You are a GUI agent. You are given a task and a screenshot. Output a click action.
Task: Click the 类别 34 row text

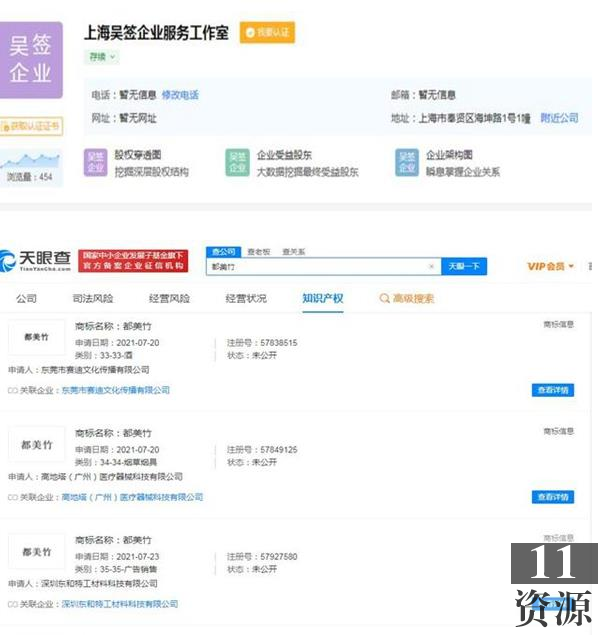(x=116, y=462)
